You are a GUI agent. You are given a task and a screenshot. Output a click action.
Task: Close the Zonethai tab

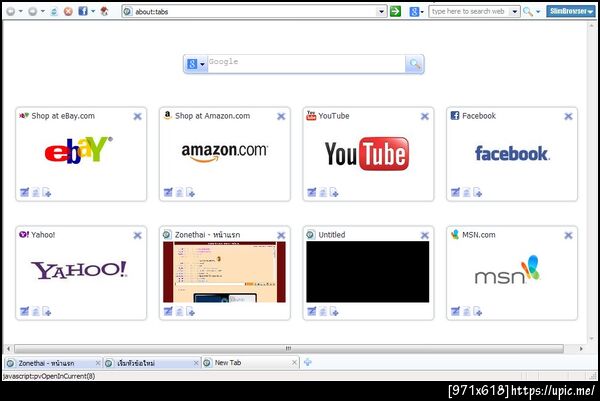pyautogui.click(x=98, y=363)
